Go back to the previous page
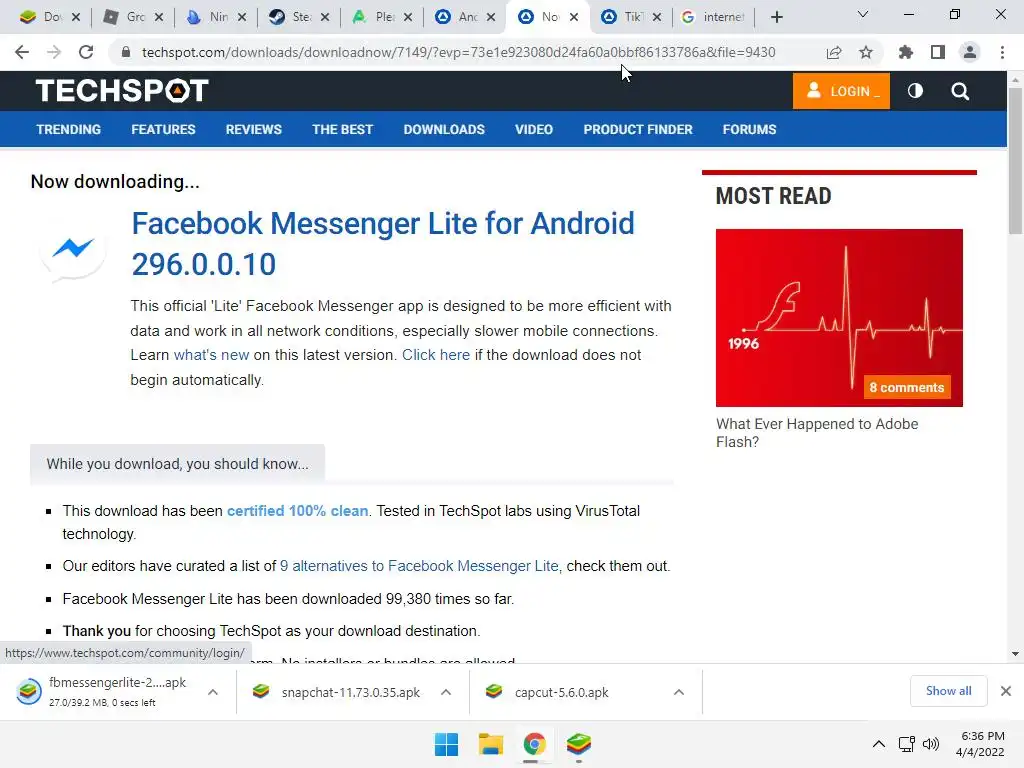This screenshot has height=768, width=1024. [22, 52]
